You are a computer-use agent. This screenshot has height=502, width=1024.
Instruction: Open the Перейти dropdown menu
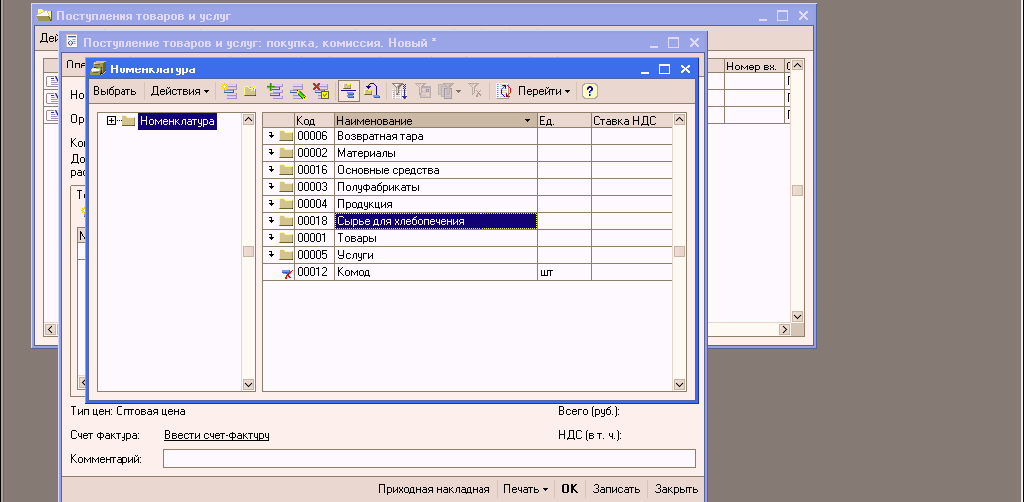coord(543,91)
